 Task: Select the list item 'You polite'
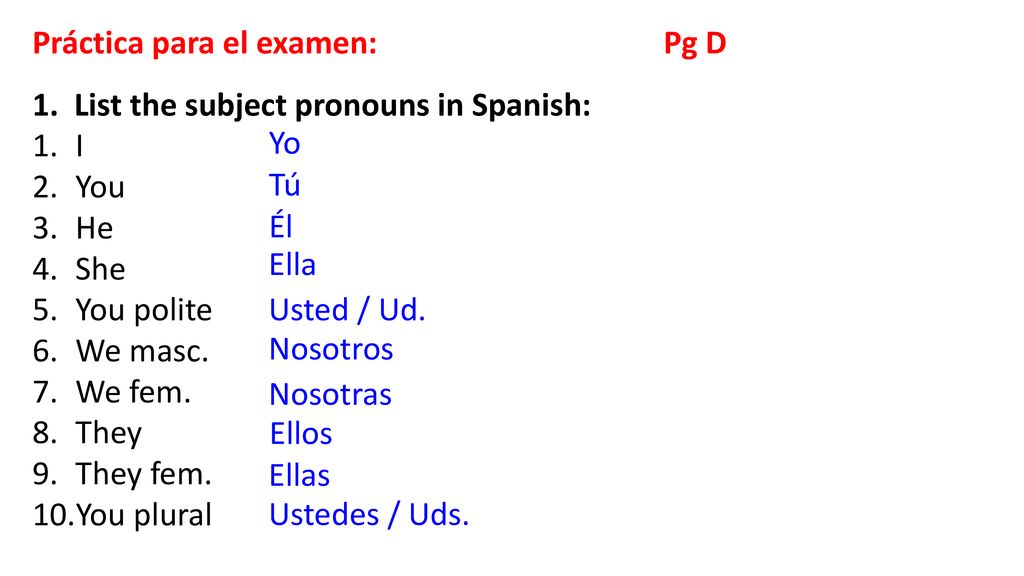click(x=144, y=311)
